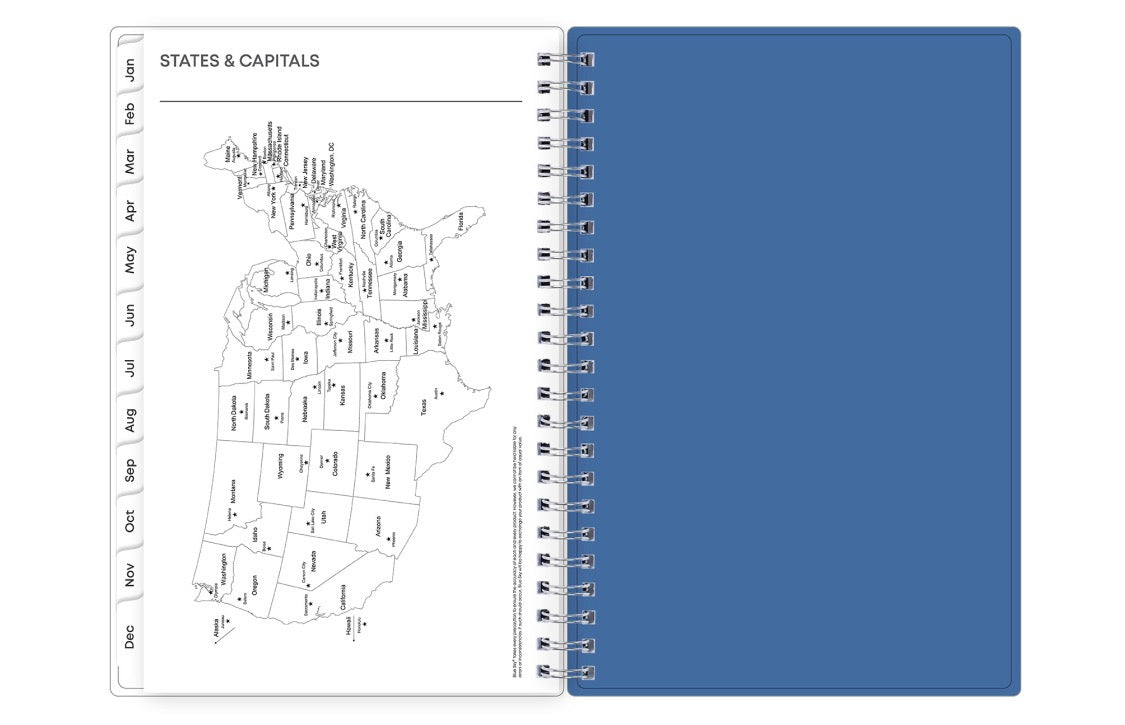Click the Apr divider tab

click(130, 211)
